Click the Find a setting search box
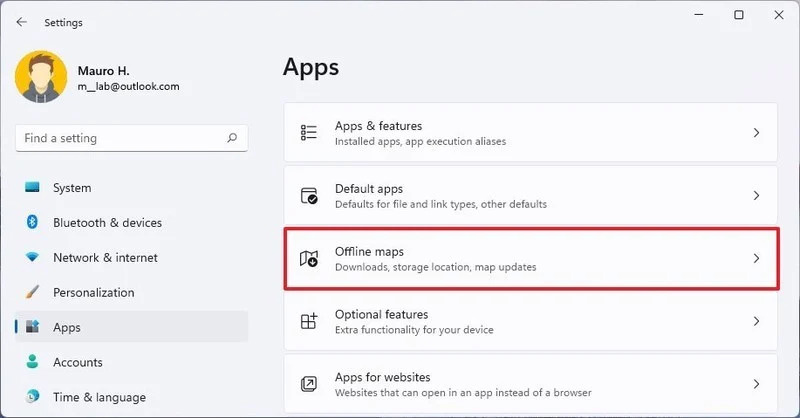Viewport: 800px width, 418px height. pos(132,138)
